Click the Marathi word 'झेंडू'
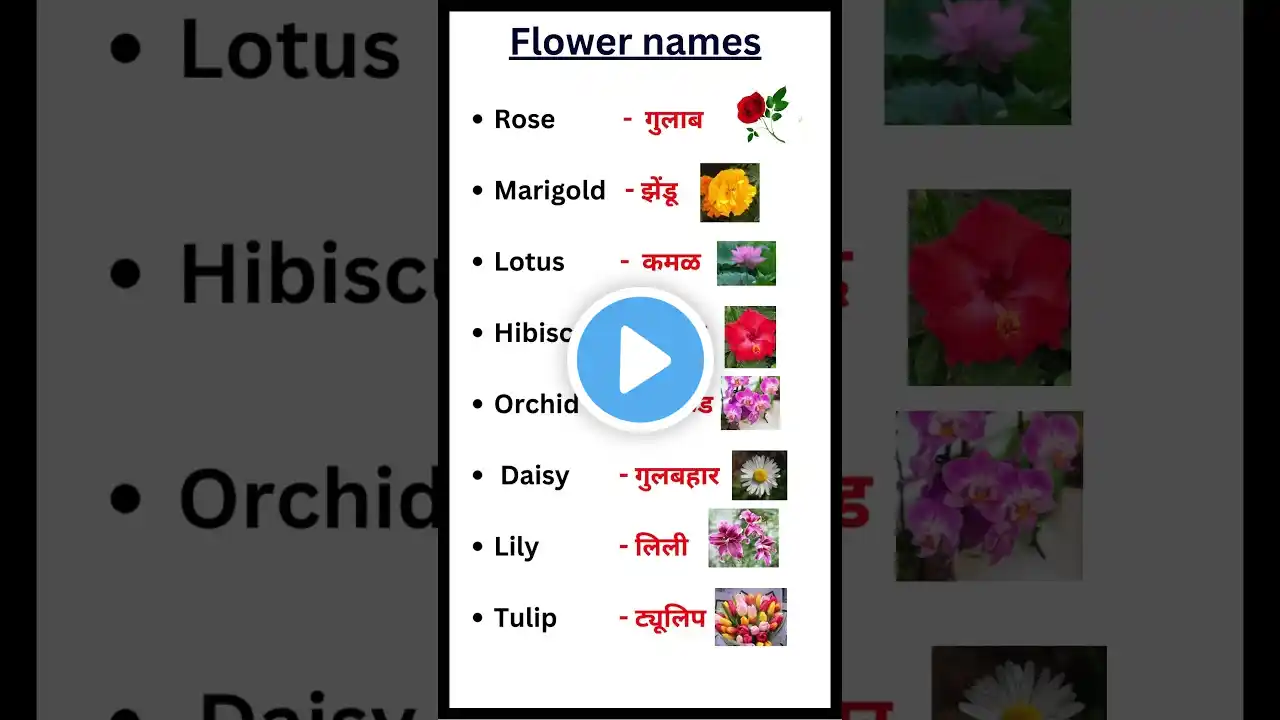1280x720 pixels. click(659, 190)
